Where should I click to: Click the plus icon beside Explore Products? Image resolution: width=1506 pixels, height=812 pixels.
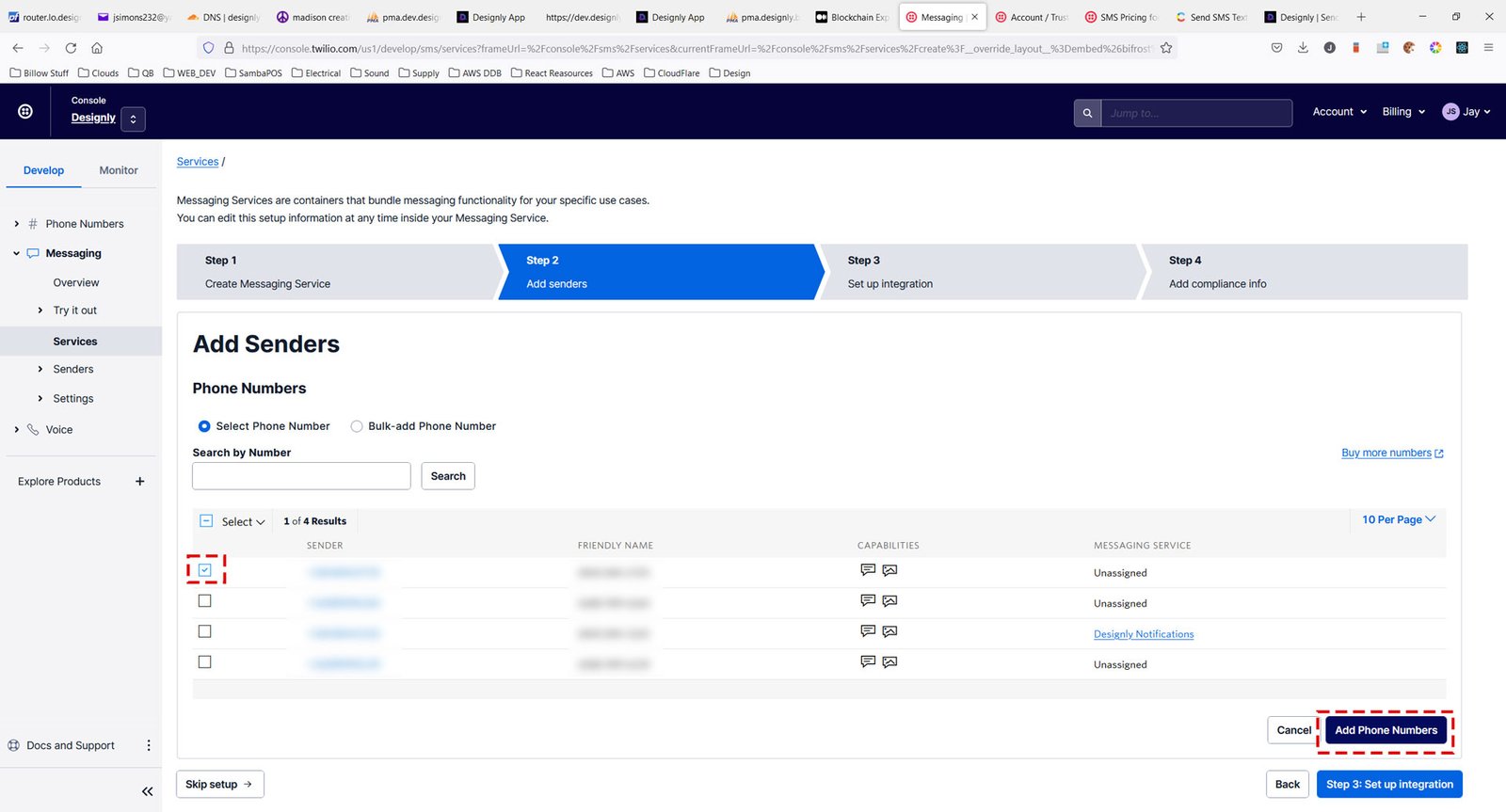pyautogui.click(x=140, y=482)
